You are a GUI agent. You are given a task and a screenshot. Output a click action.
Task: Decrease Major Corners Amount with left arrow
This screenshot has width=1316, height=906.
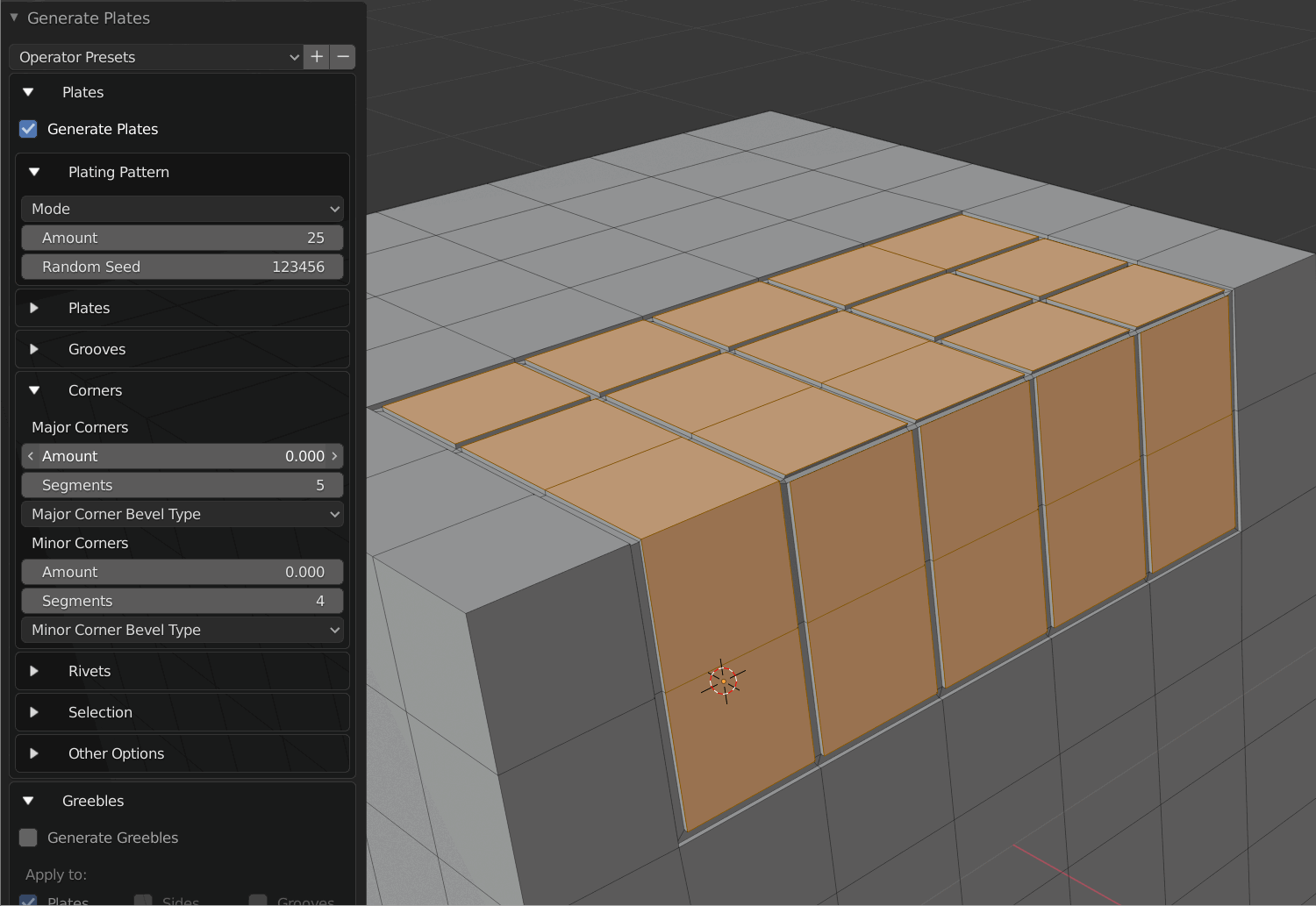(31, 456)
